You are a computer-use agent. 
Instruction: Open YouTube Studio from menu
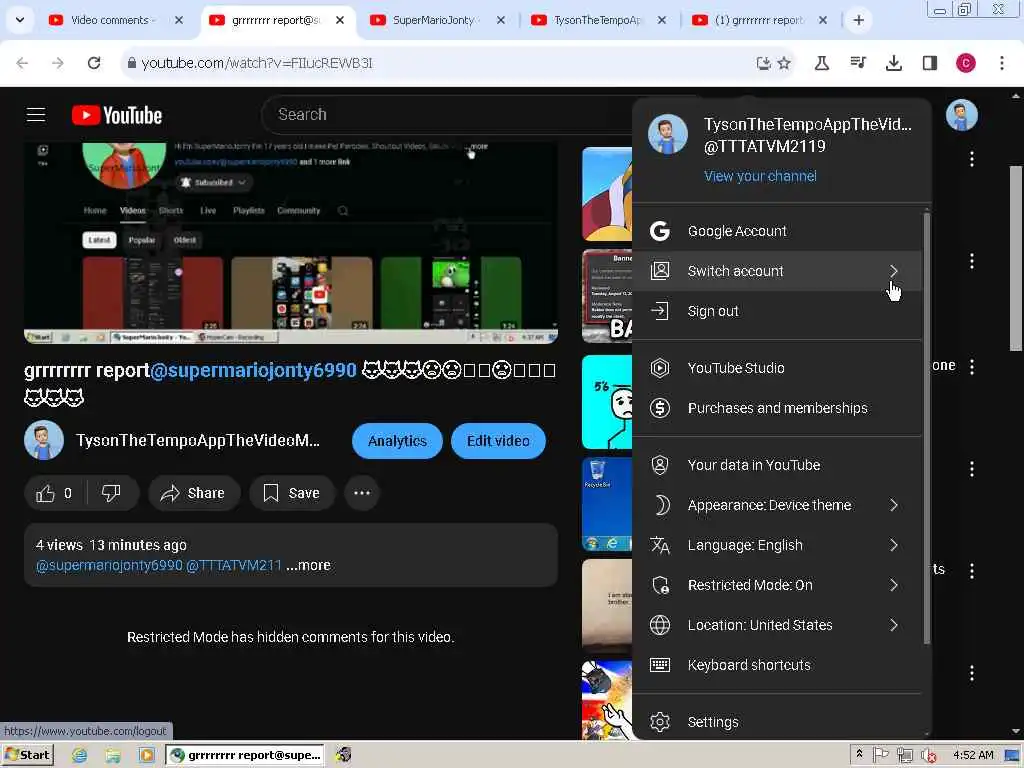click(x=777, y=368)
